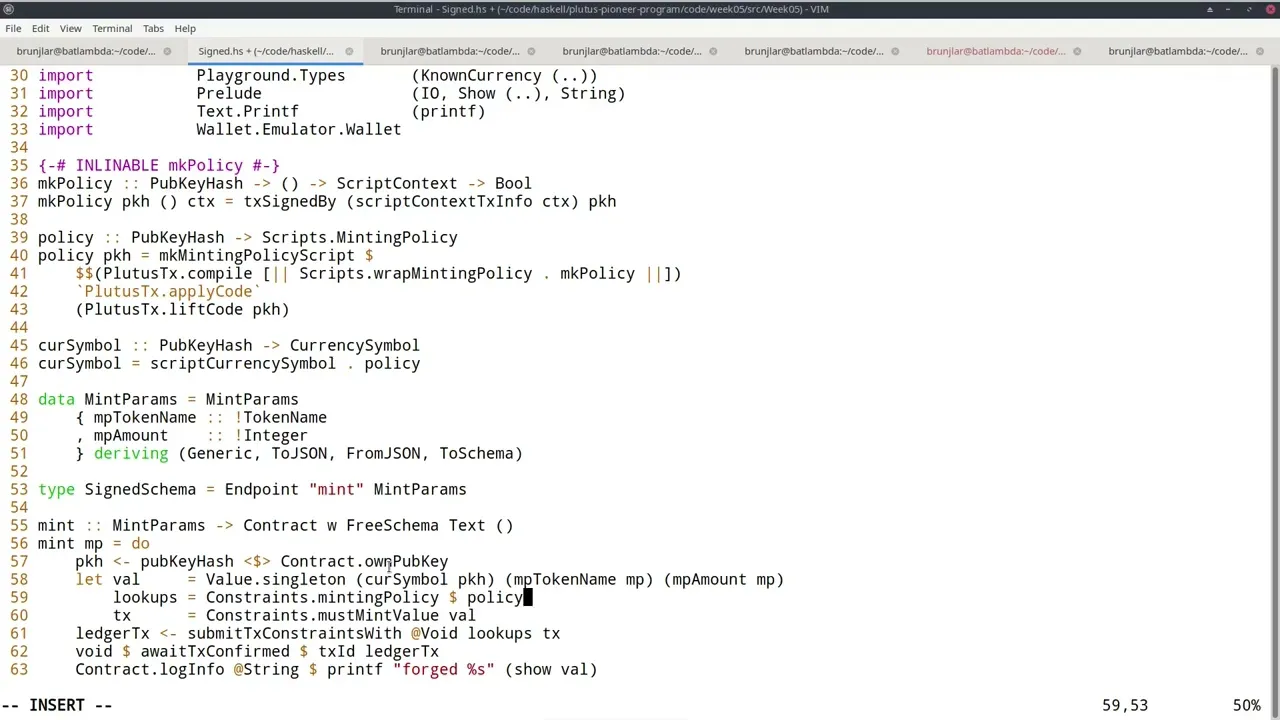Close the first brunjlar@batlambda tab
This screenshot has height=720, width=1280.
click(x=167, y=51)
